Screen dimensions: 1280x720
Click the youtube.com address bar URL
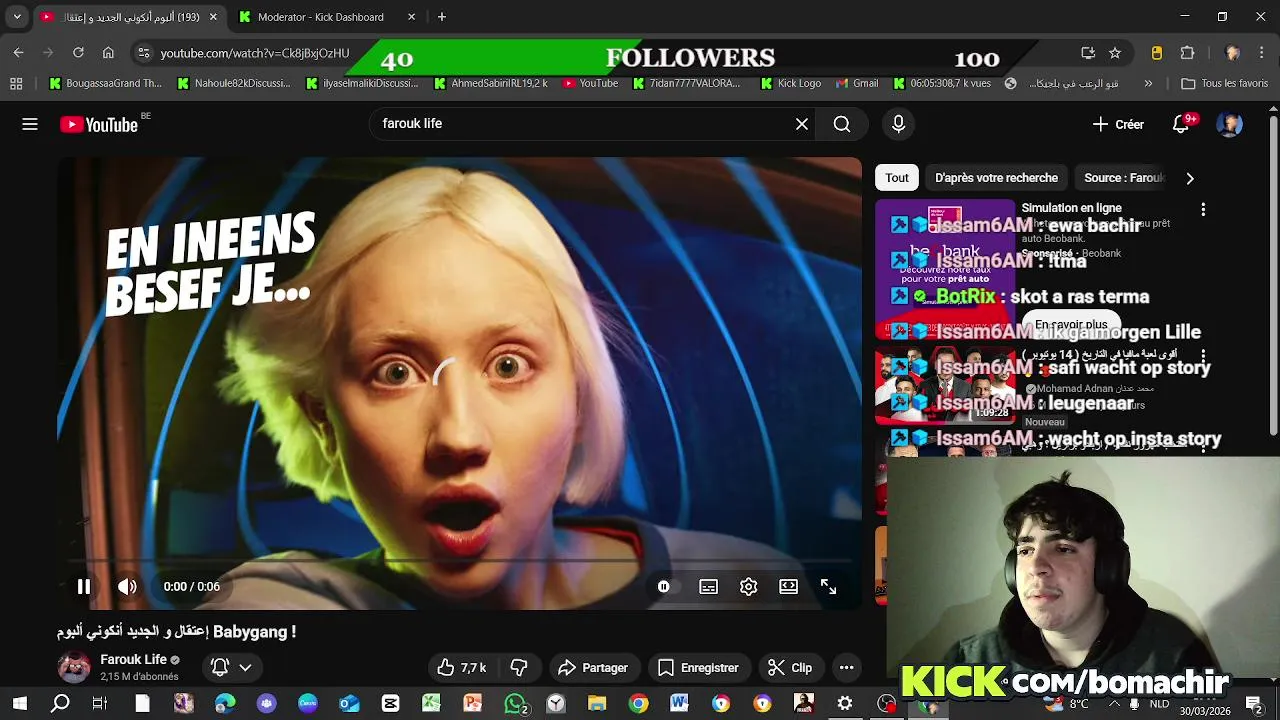tap(255, 53)
